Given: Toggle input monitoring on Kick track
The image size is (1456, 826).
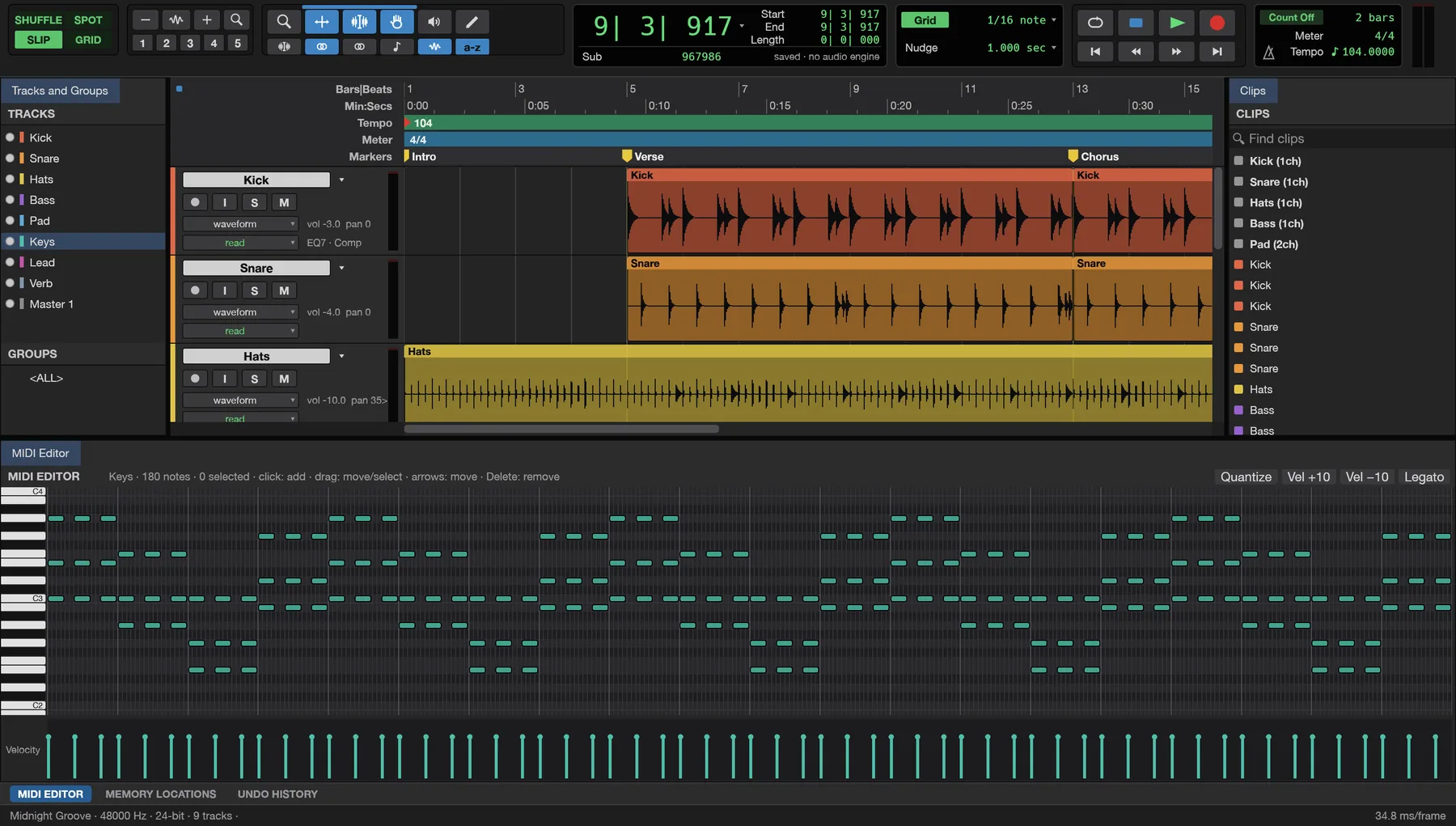Looking at the screenshot, I should pyautogui.click(x=225, y=202).
